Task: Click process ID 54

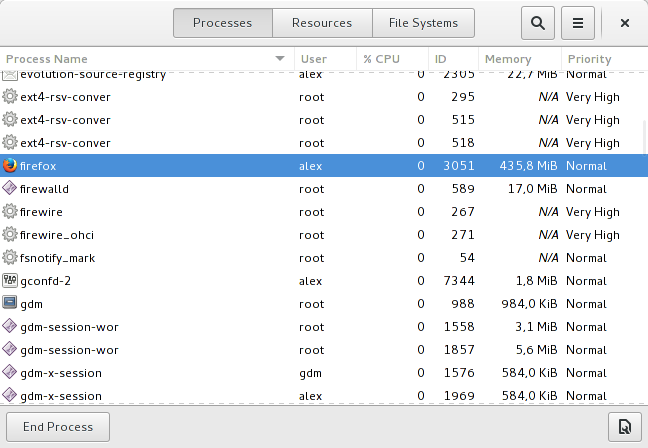Action: 467,258
